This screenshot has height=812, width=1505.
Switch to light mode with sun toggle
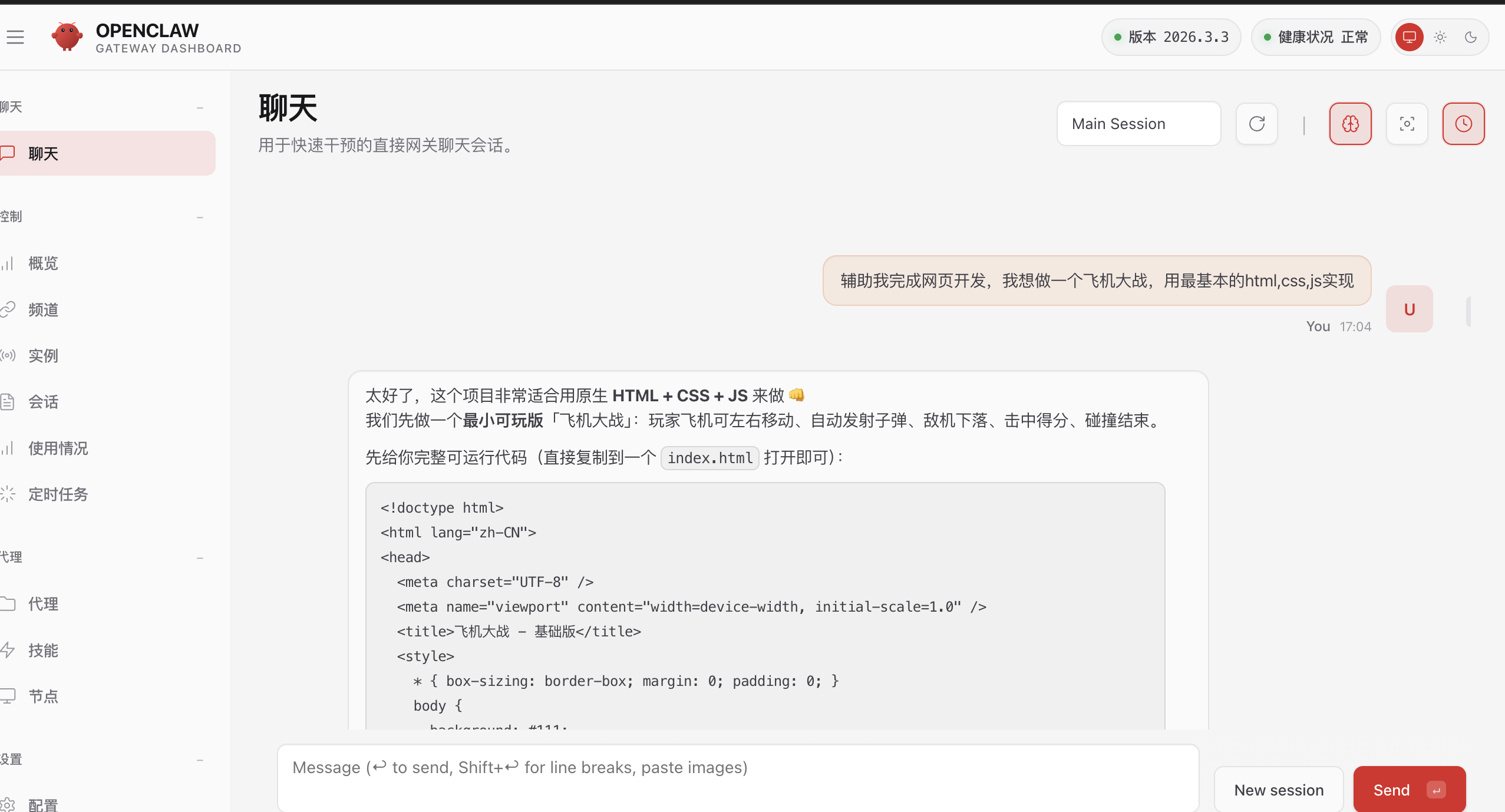tap(1440, 37)
